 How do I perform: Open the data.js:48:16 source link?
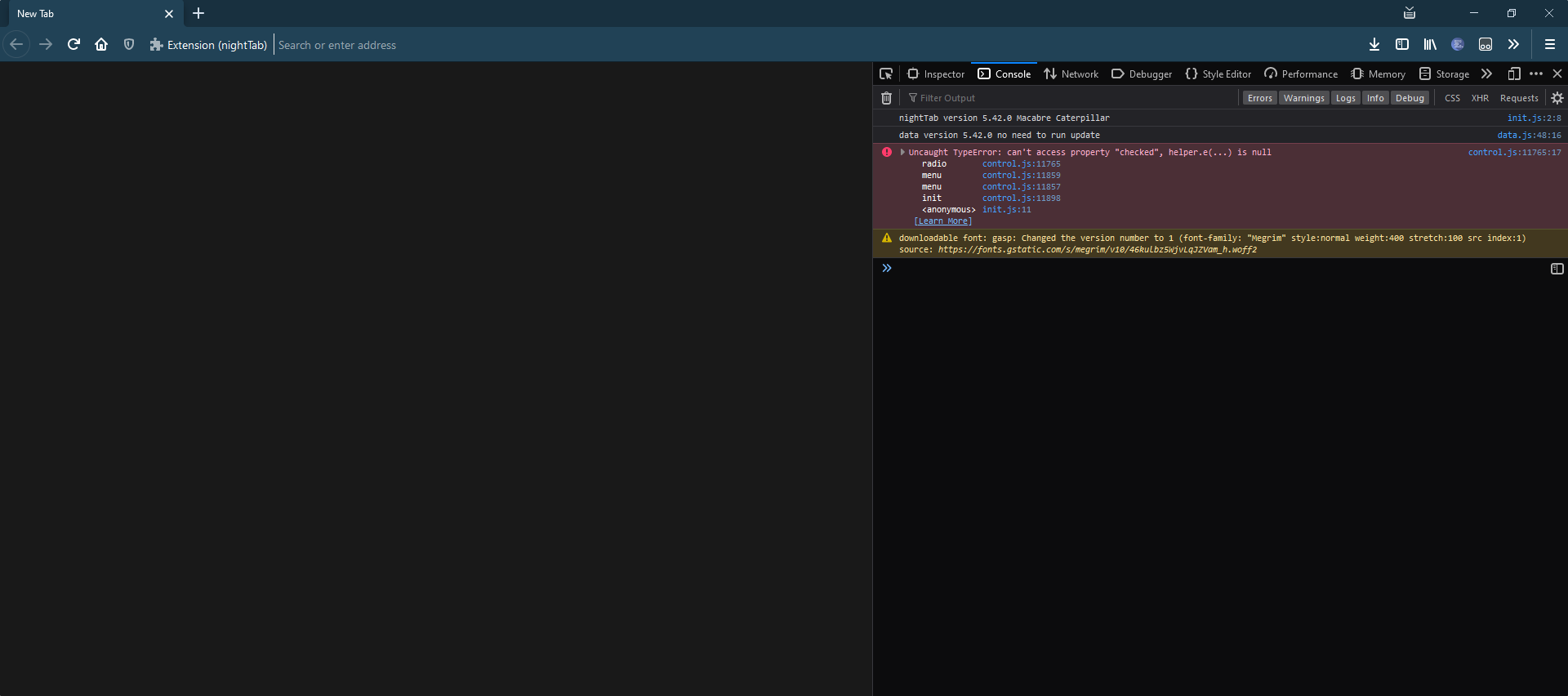(1529, 136)
